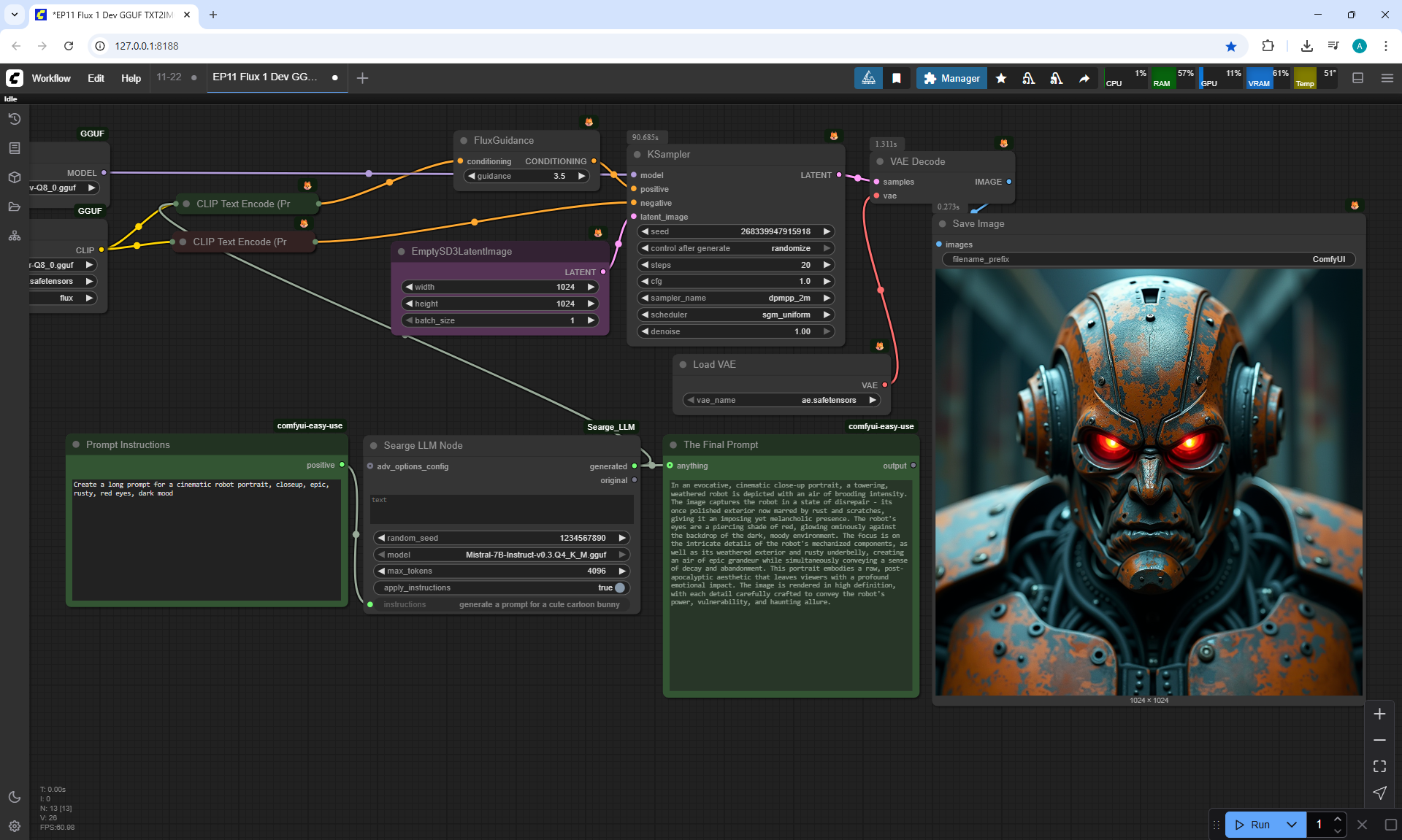Screen dimensions: 1402x840
Task: Expand the Run button dropdown arrow
Action: tap(1291, 825)
